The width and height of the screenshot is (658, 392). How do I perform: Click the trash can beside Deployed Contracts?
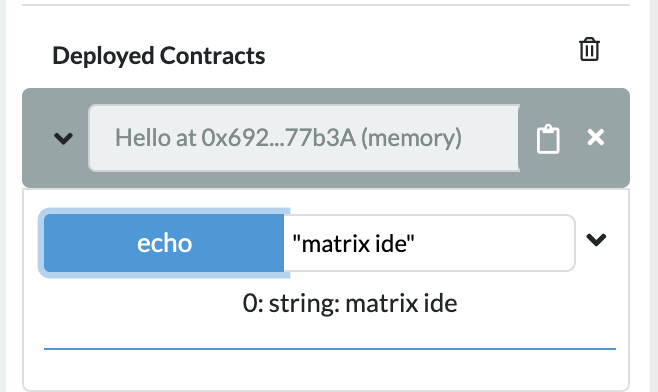[x=589, y=50]
